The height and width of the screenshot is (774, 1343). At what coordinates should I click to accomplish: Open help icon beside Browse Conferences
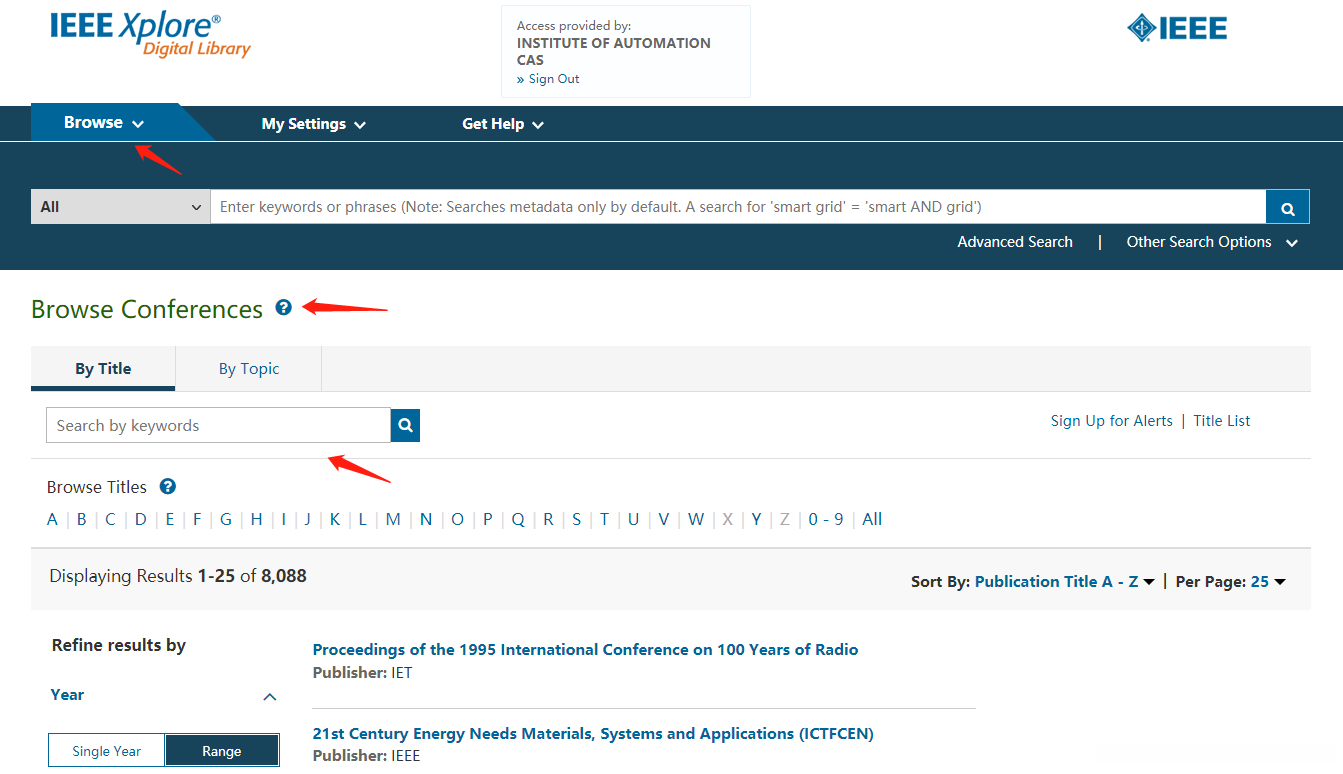pyautogui.click(x=284, y=308)
